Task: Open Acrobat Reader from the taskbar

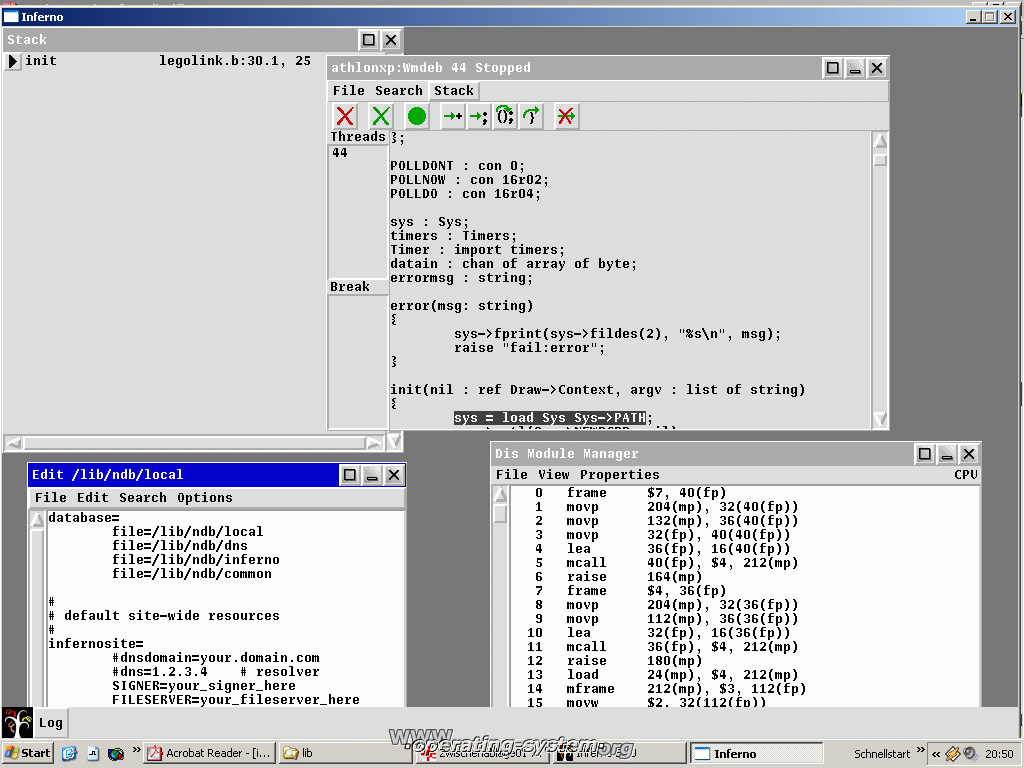Action: [x=210, y=753]
